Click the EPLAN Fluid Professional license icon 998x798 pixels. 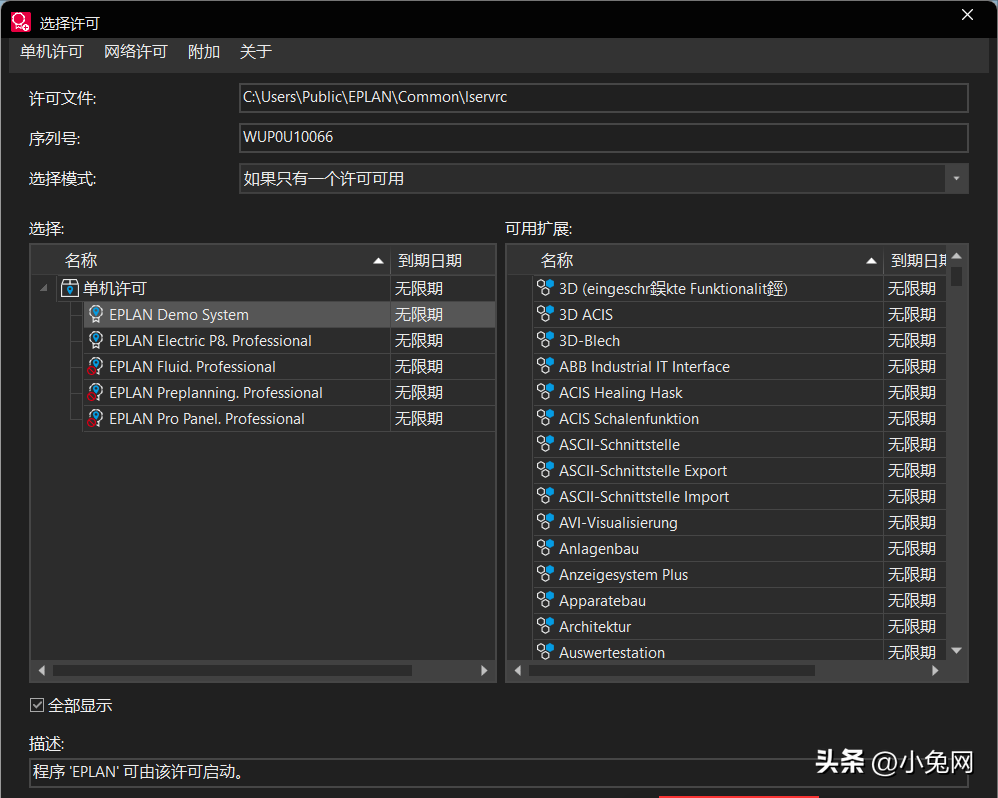96,366
